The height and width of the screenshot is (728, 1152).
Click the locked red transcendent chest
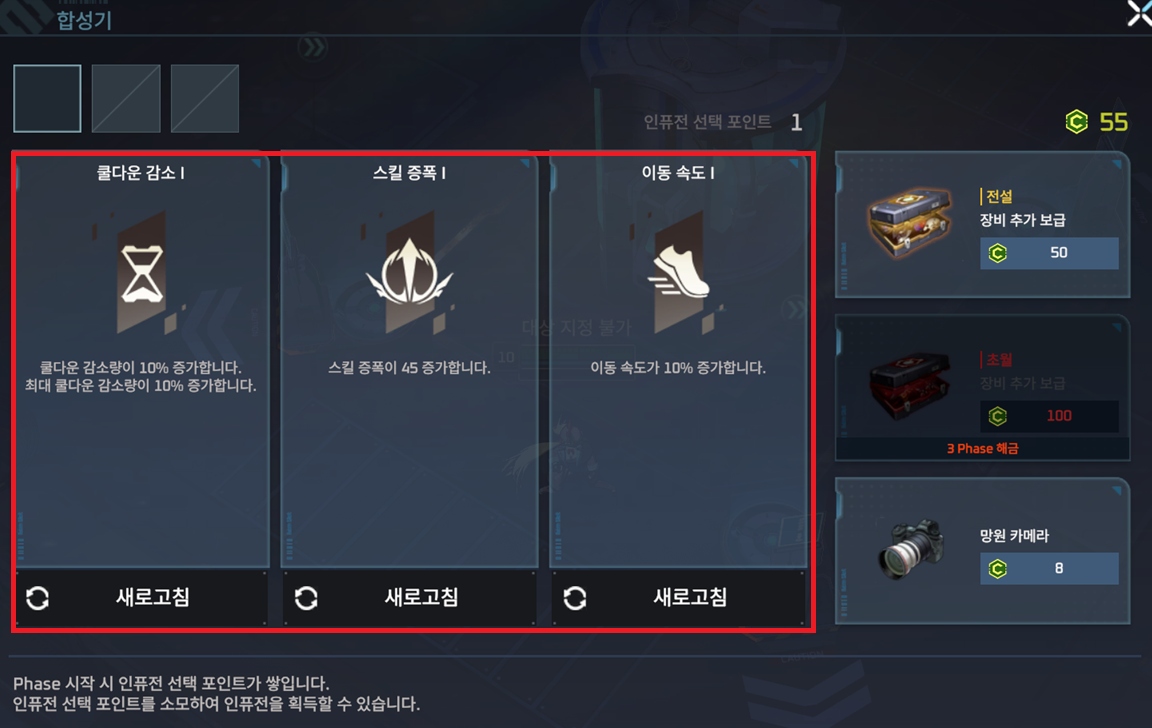tap(910, 386)
